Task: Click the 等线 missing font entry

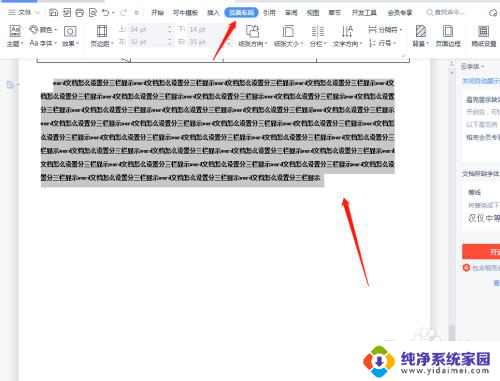Action: tap(474, 192)
